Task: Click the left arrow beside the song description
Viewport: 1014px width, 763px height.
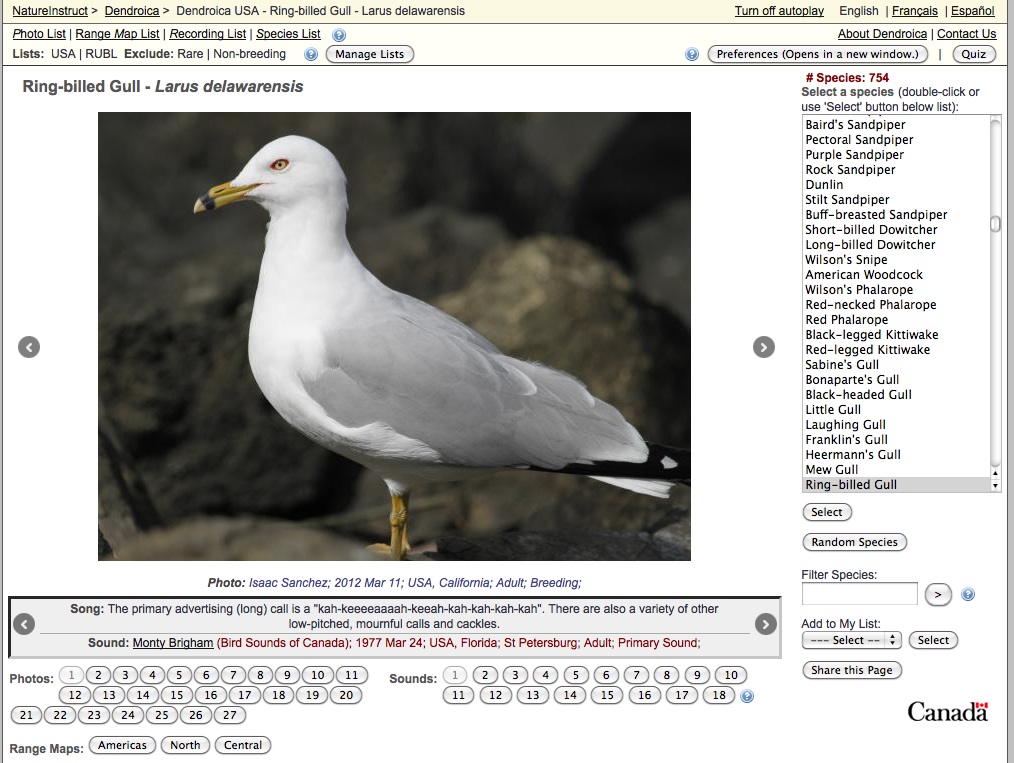Action: pos(22,624)
